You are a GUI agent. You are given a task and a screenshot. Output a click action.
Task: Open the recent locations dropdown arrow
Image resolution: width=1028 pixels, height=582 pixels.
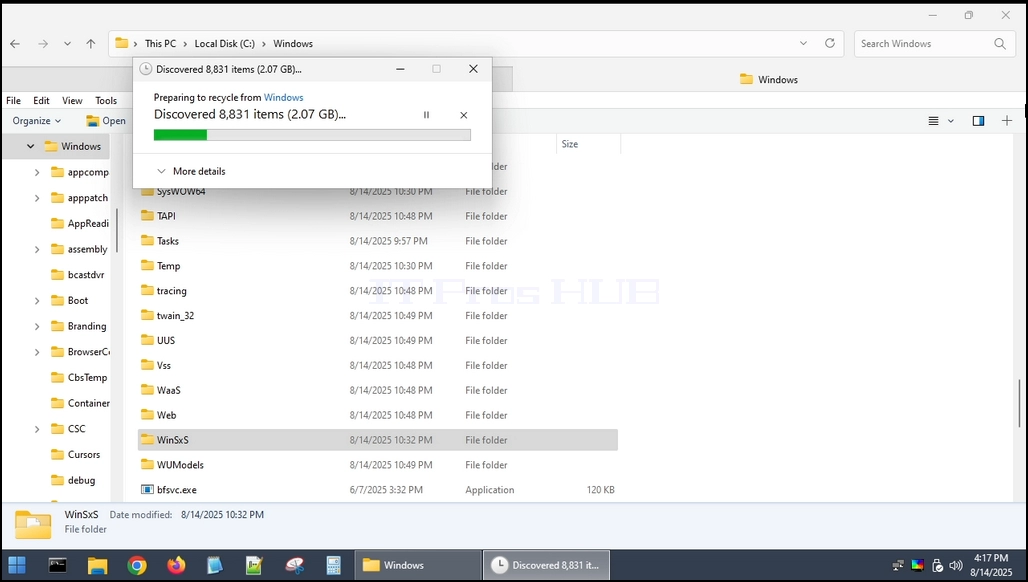tap(67, 43)
